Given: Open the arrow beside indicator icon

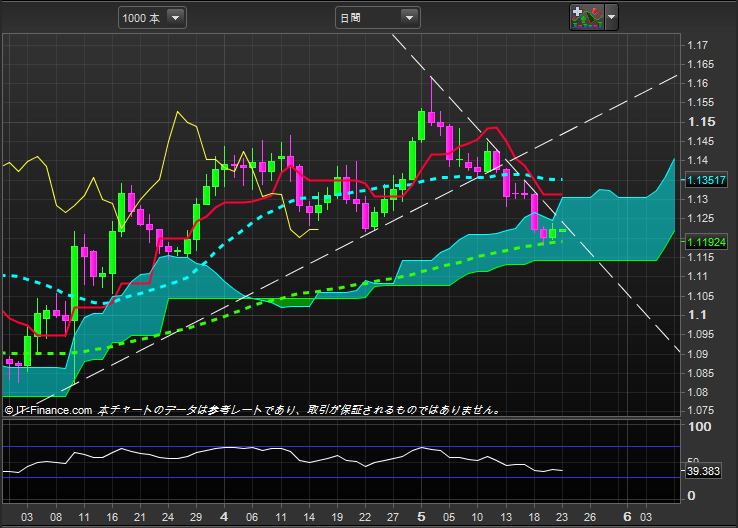Looking at the screenshot, I should point(611,17).
